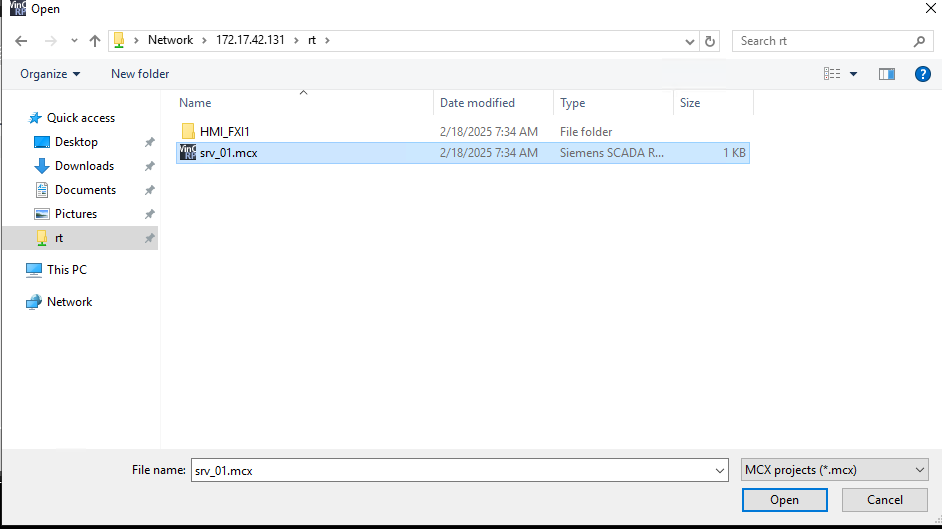Screen dimensions: 942x529
Task: Refresh the rt folder listing
Action: click(710, 41)
